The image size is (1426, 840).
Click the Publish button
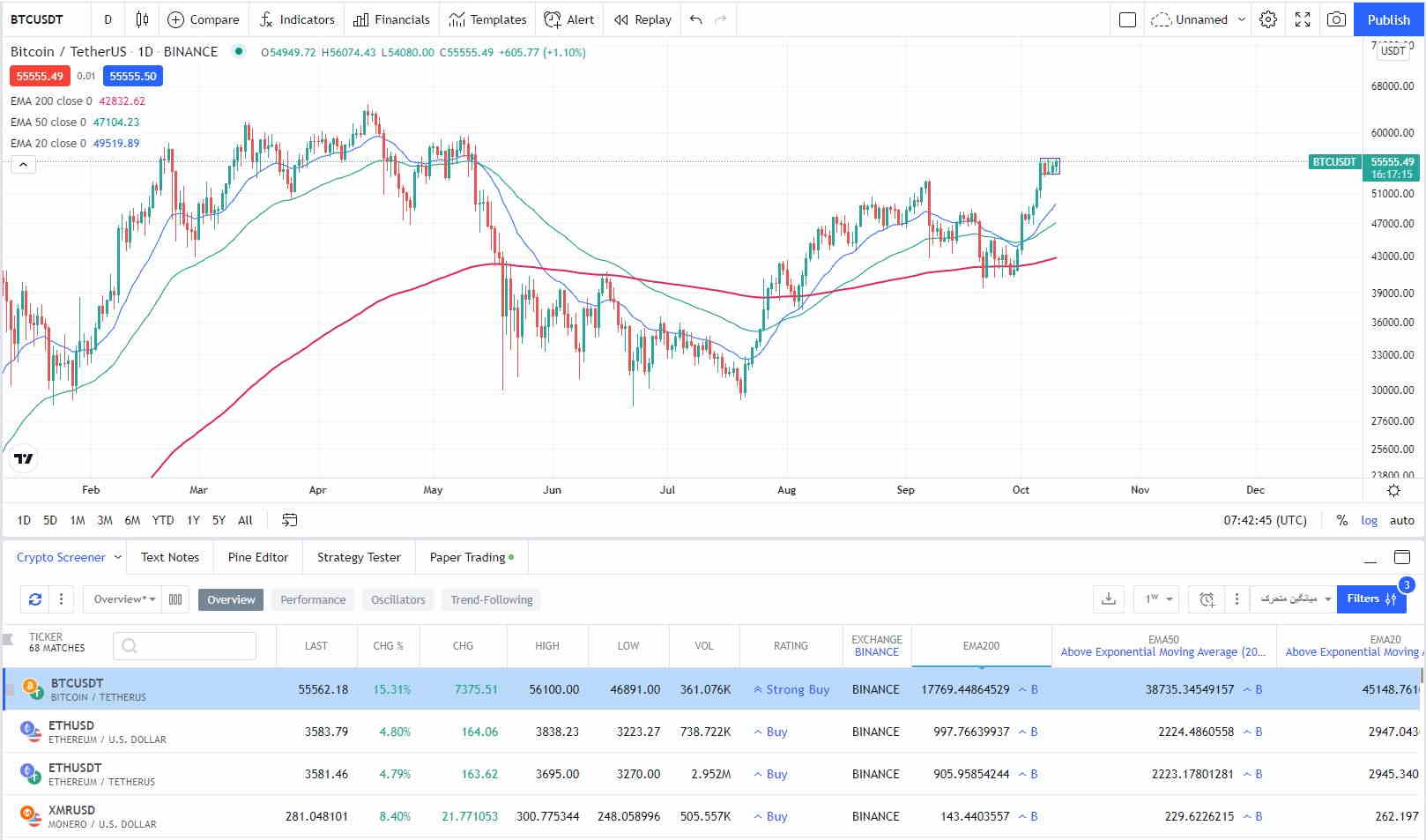[x=1389, y=19]
